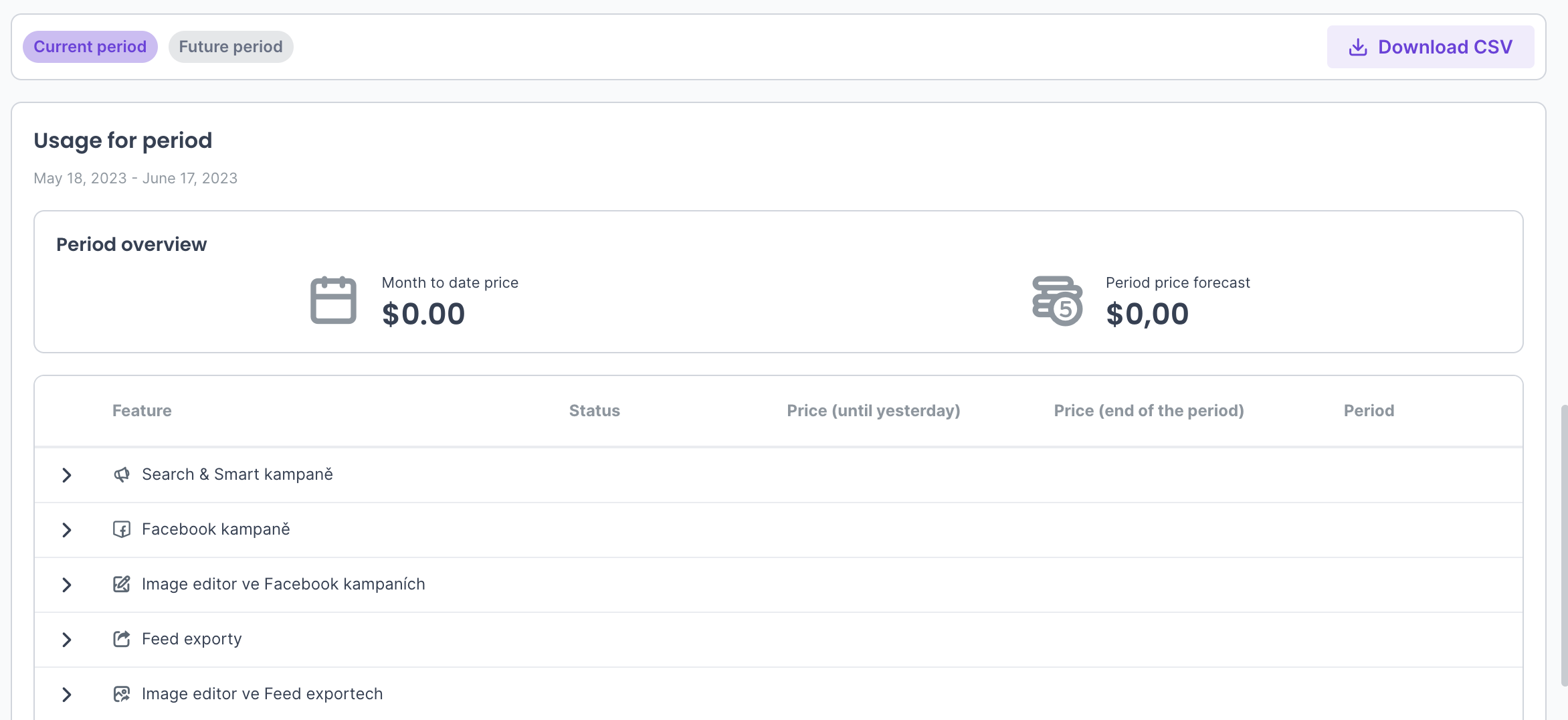Click the pencil edit icon for Image editor
The width and height of the screenshot is (1568, 720).
pyautogui.click(x=121, y=584)
